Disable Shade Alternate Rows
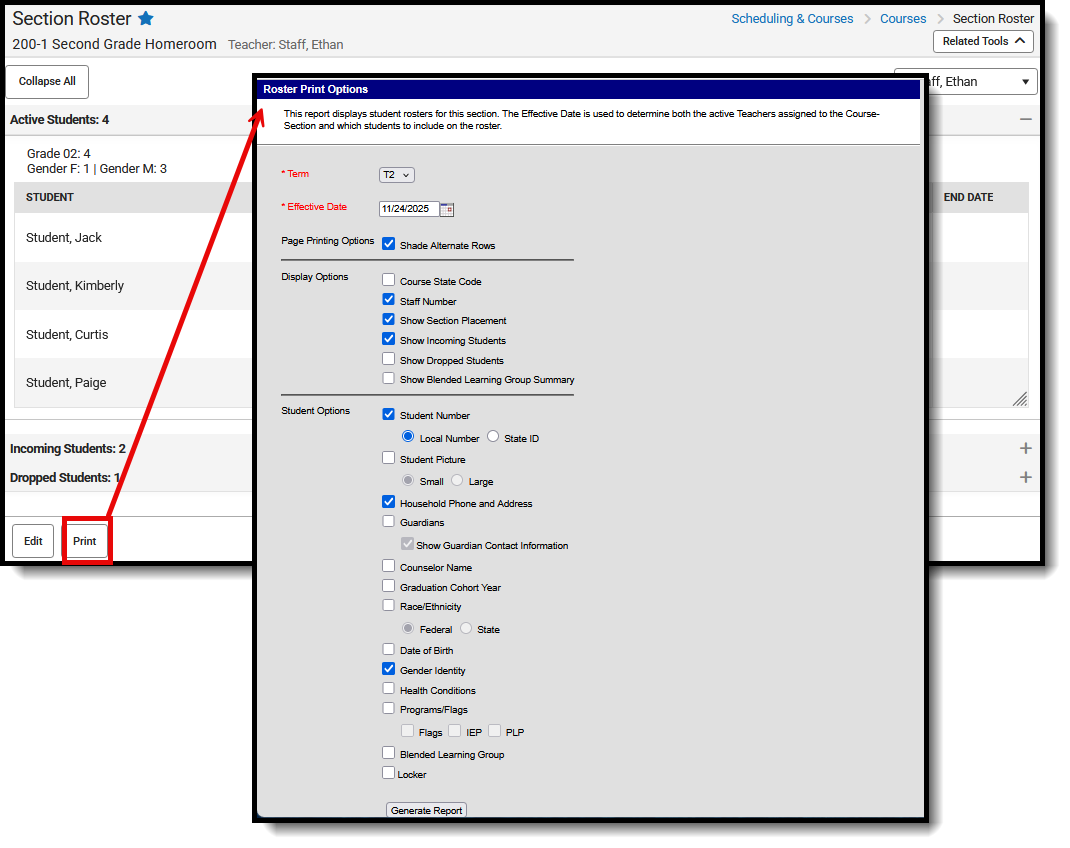The width and height of the screenshot is (1070, 848). (388, 243)
